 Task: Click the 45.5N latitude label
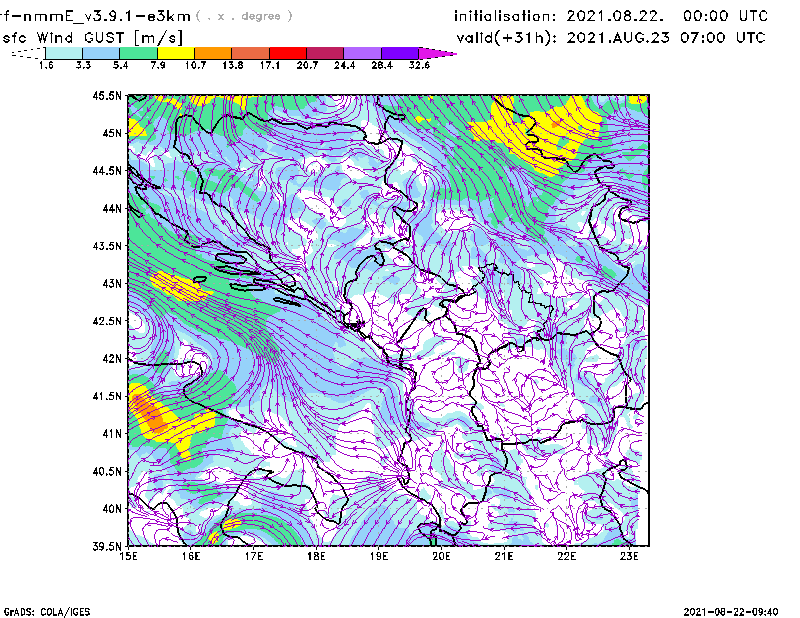[x=107, y=96]
